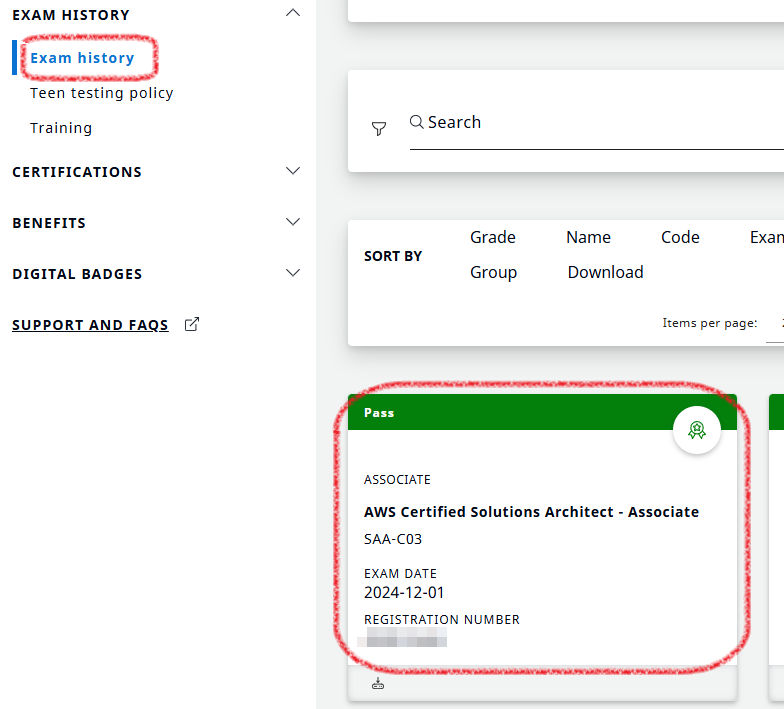The height and width of the screenshot is (709, 784).
Task: Click the magnifying glass search icon
Action: pyautogui.click(x=416, y=122)
